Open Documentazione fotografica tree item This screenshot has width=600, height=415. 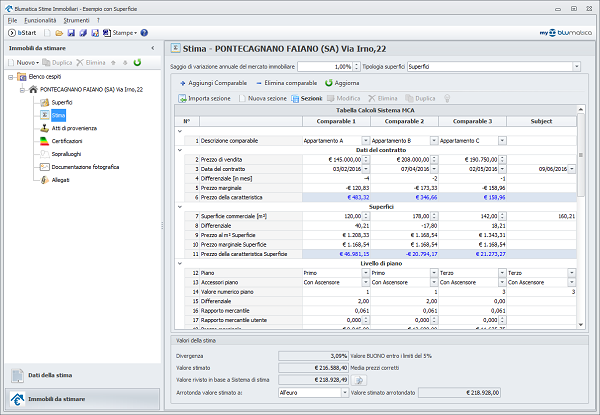[x=83, y=167]
